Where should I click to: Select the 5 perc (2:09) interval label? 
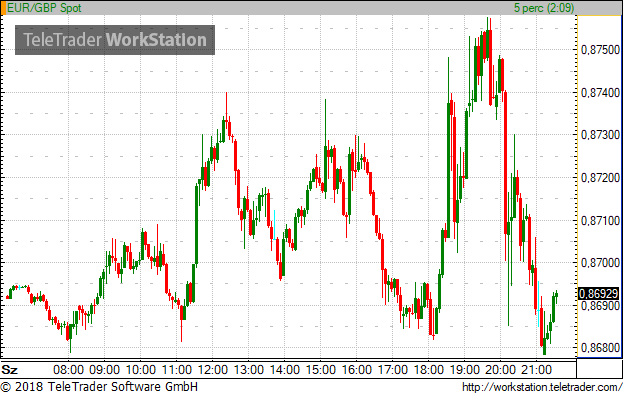pos(544,8)
